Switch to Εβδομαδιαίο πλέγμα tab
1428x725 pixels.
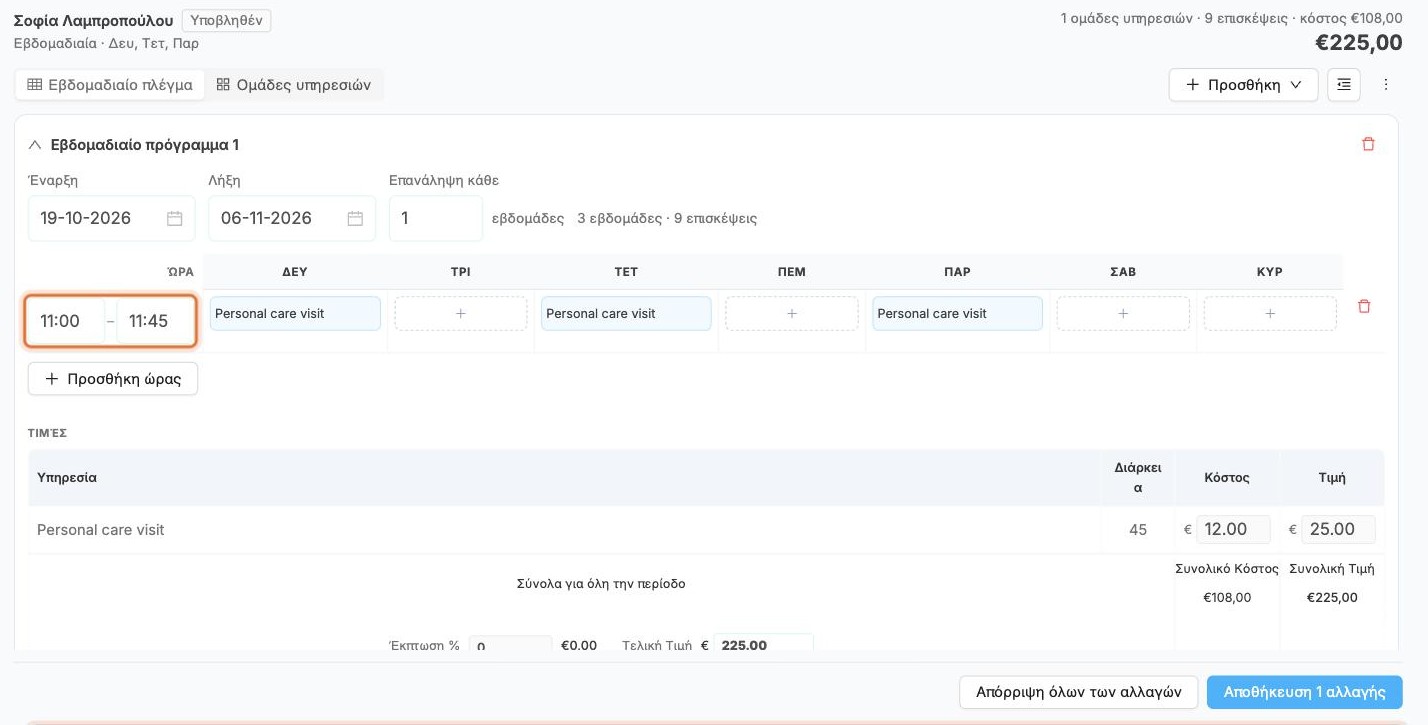click(110, 85)
